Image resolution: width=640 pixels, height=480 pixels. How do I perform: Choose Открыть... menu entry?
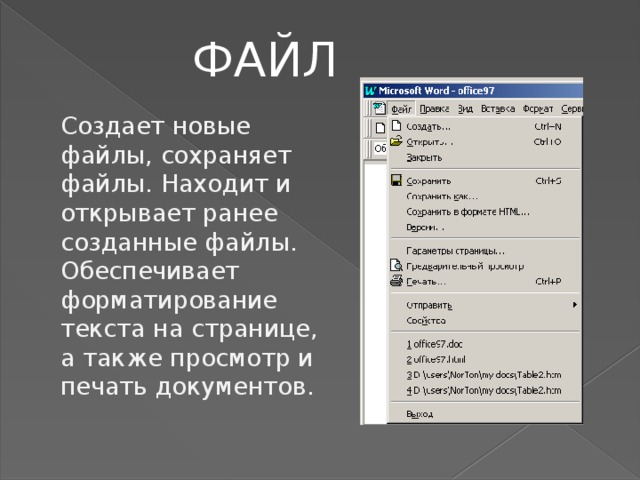click(484, 142)
